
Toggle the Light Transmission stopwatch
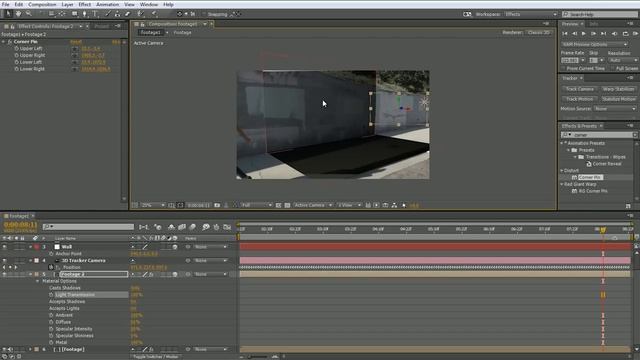pos(51,295)
